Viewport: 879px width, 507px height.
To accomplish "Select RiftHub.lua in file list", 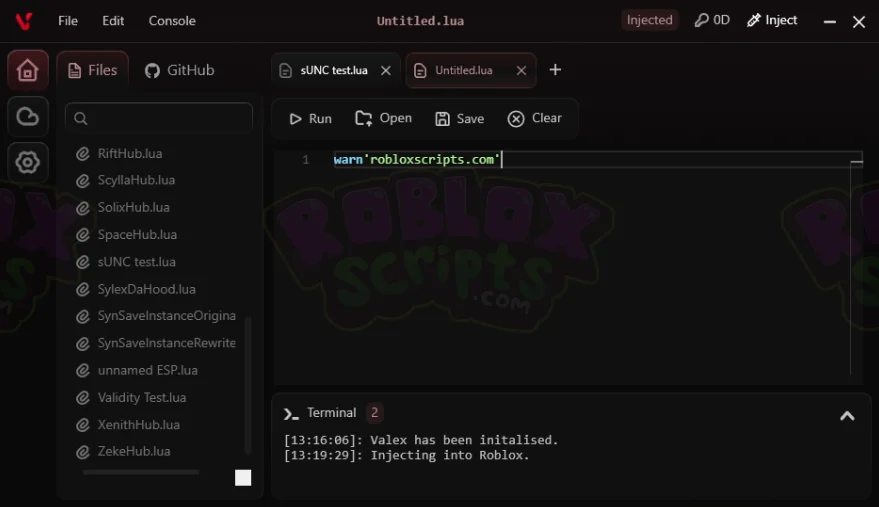I will click(x=129, y=154).
